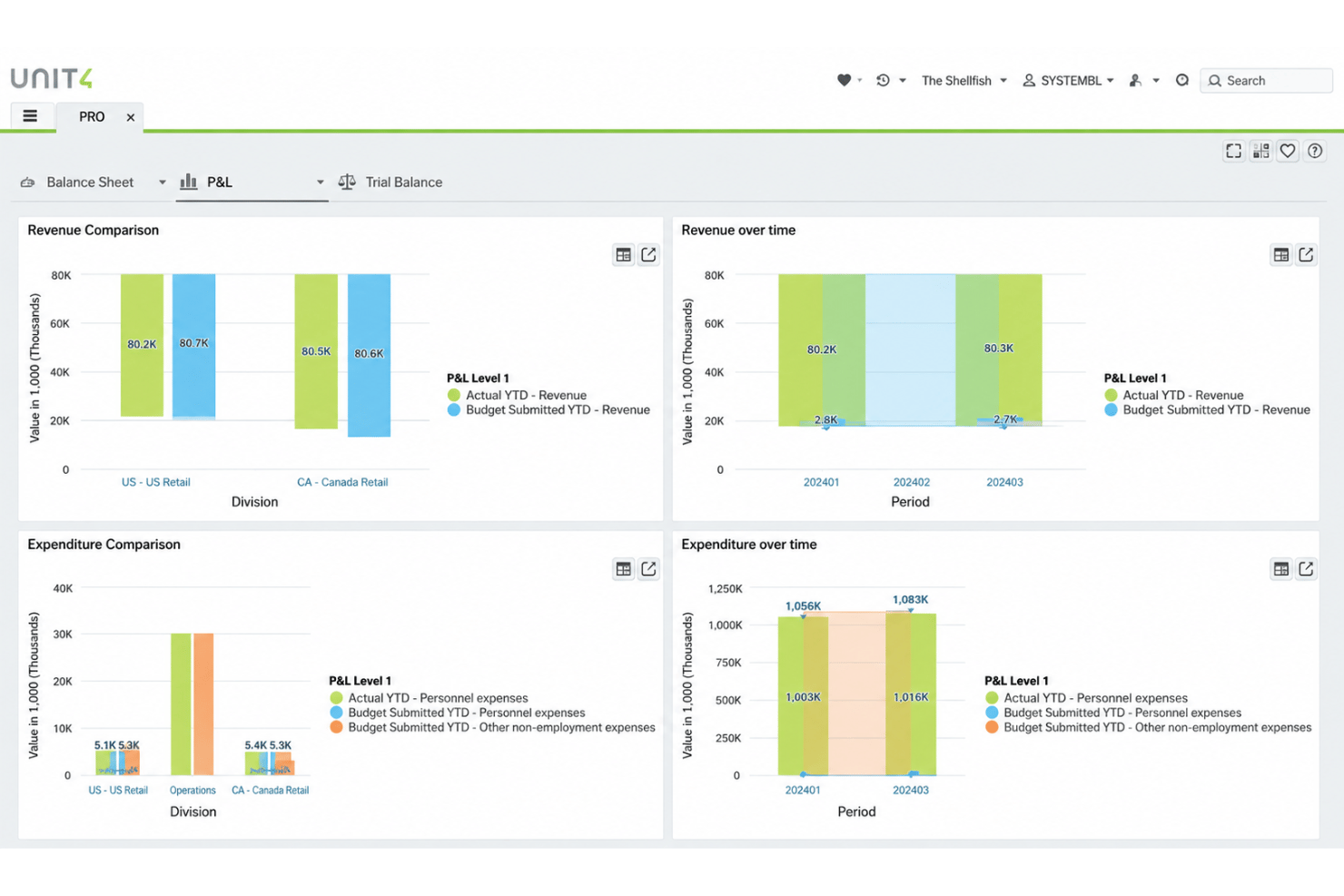Click the Unit4 logo
The height and width of the screenshot is (896, 1344).
pyautogui.click(x=52, y=78)
